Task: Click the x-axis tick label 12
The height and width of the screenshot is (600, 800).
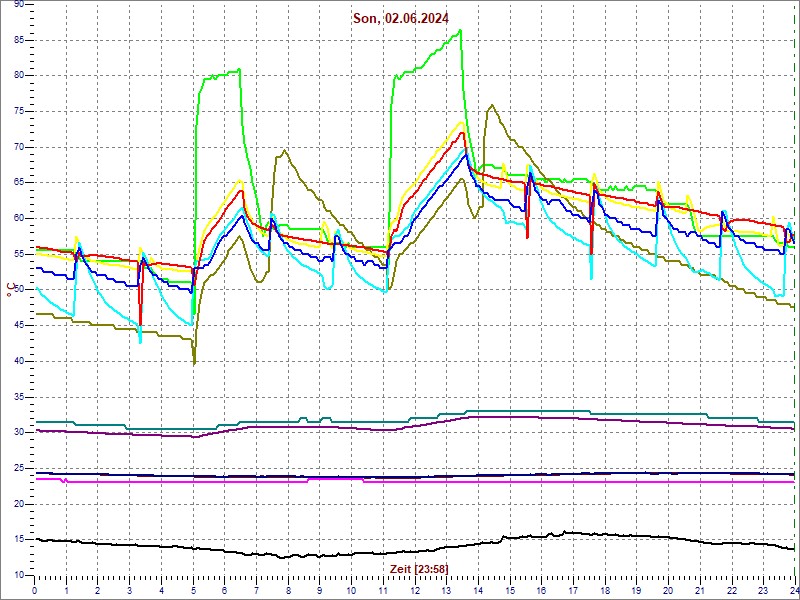Action: coord(415,591)
